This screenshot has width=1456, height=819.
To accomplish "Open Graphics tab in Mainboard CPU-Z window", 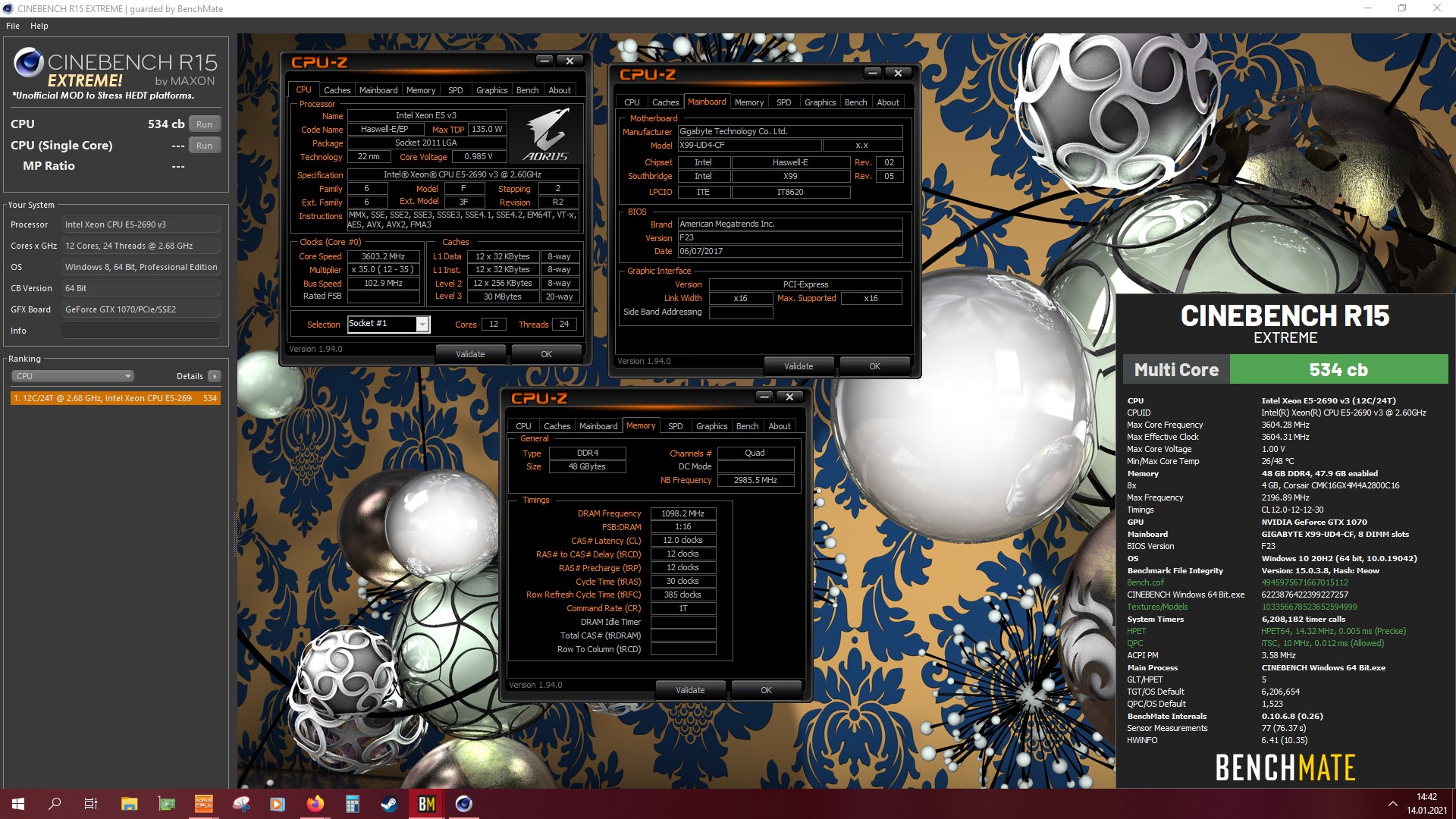I will [x=821, y=102].
